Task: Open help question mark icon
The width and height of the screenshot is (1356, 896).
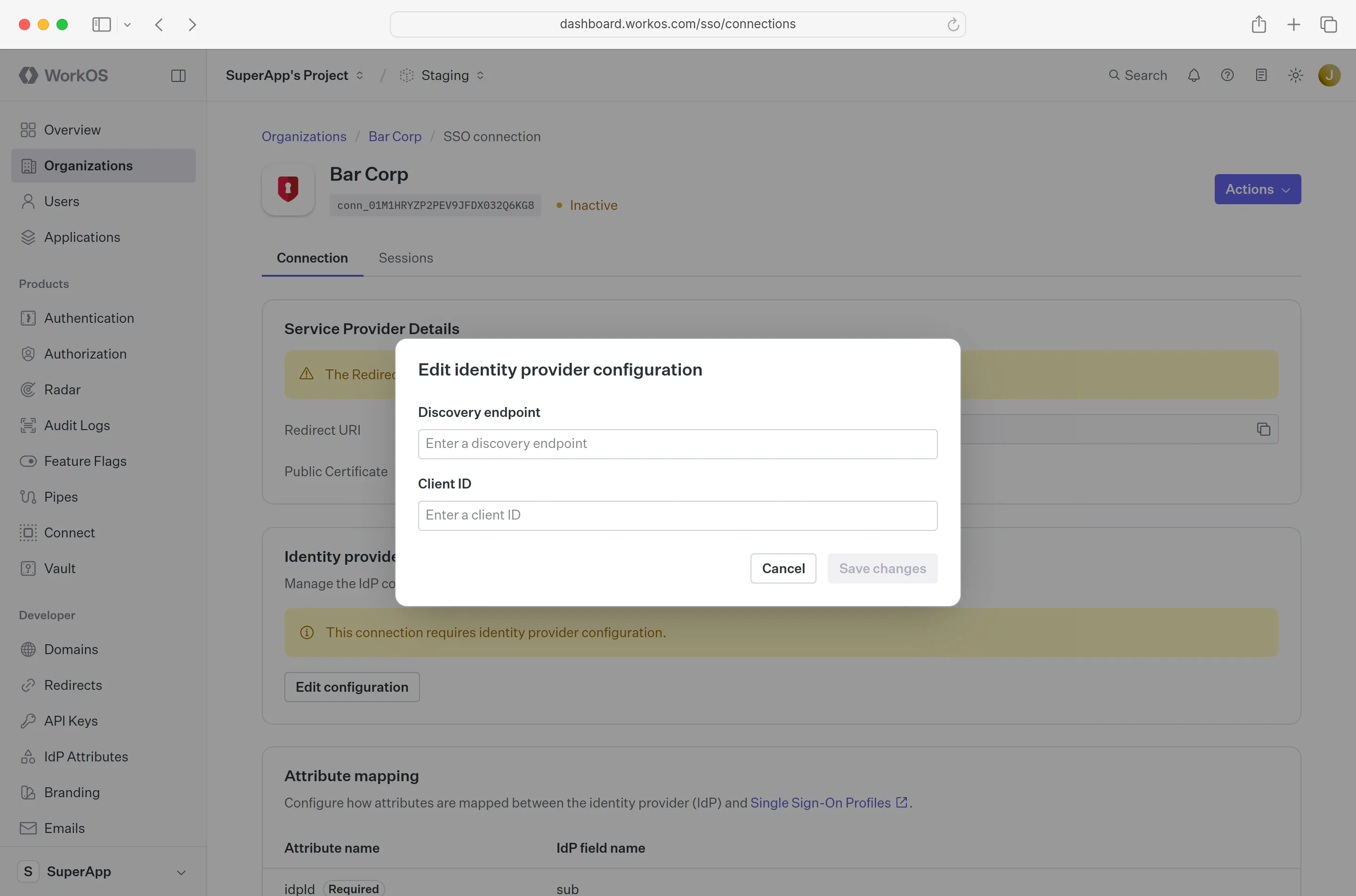Action: 1227,75
